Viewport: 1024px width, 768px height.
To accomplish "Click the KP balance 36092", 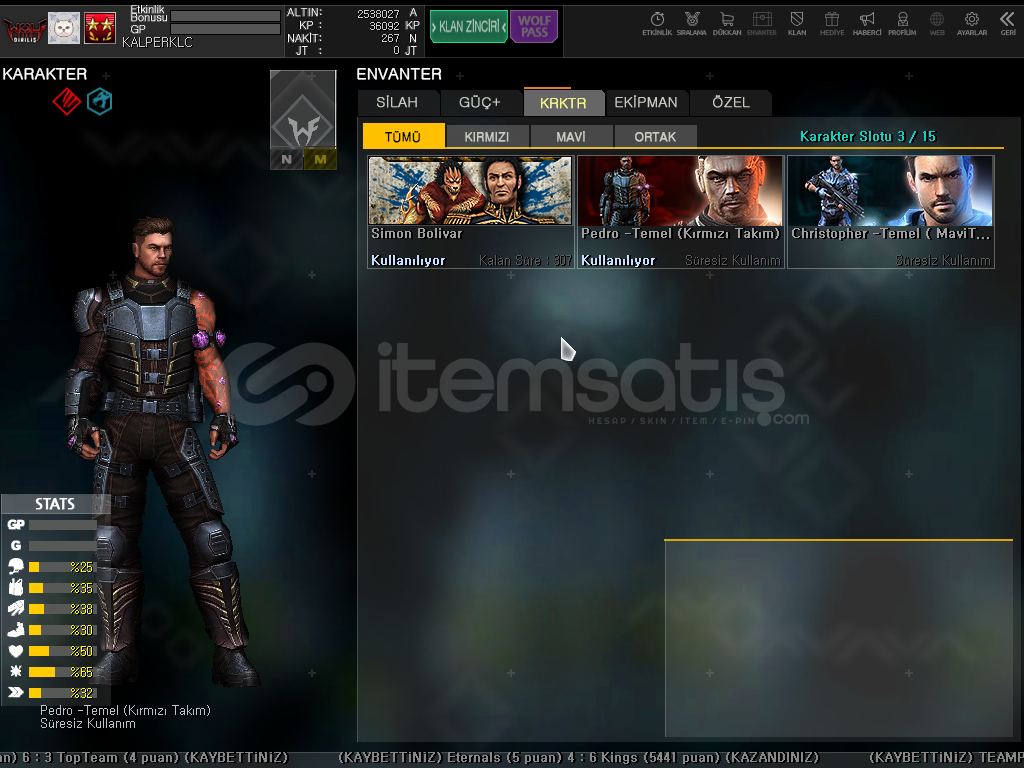I will (x=384, y=26).
